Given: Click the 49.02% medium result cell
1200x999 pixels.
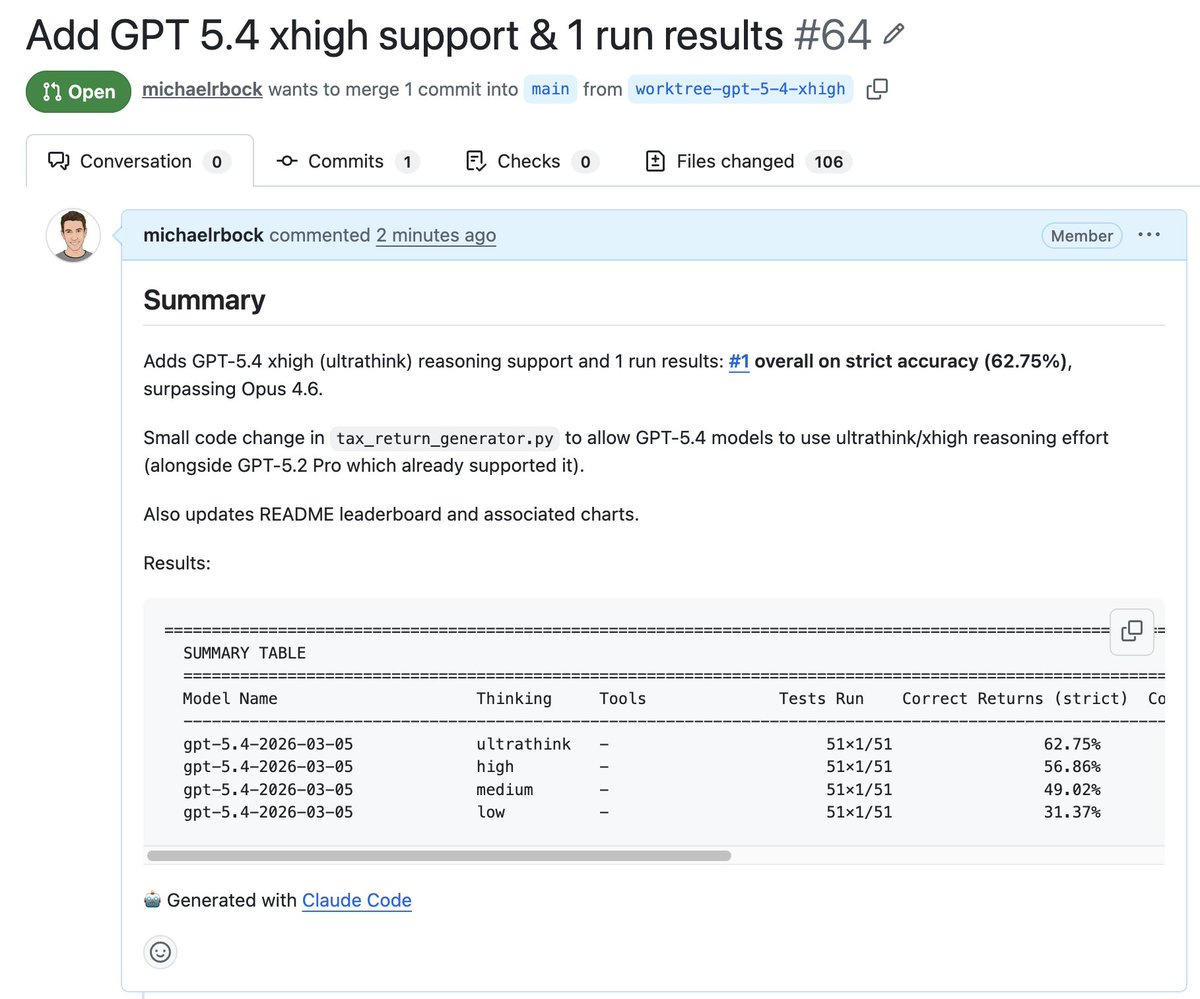Looking at the screenshot, I should click(1072, 790).
